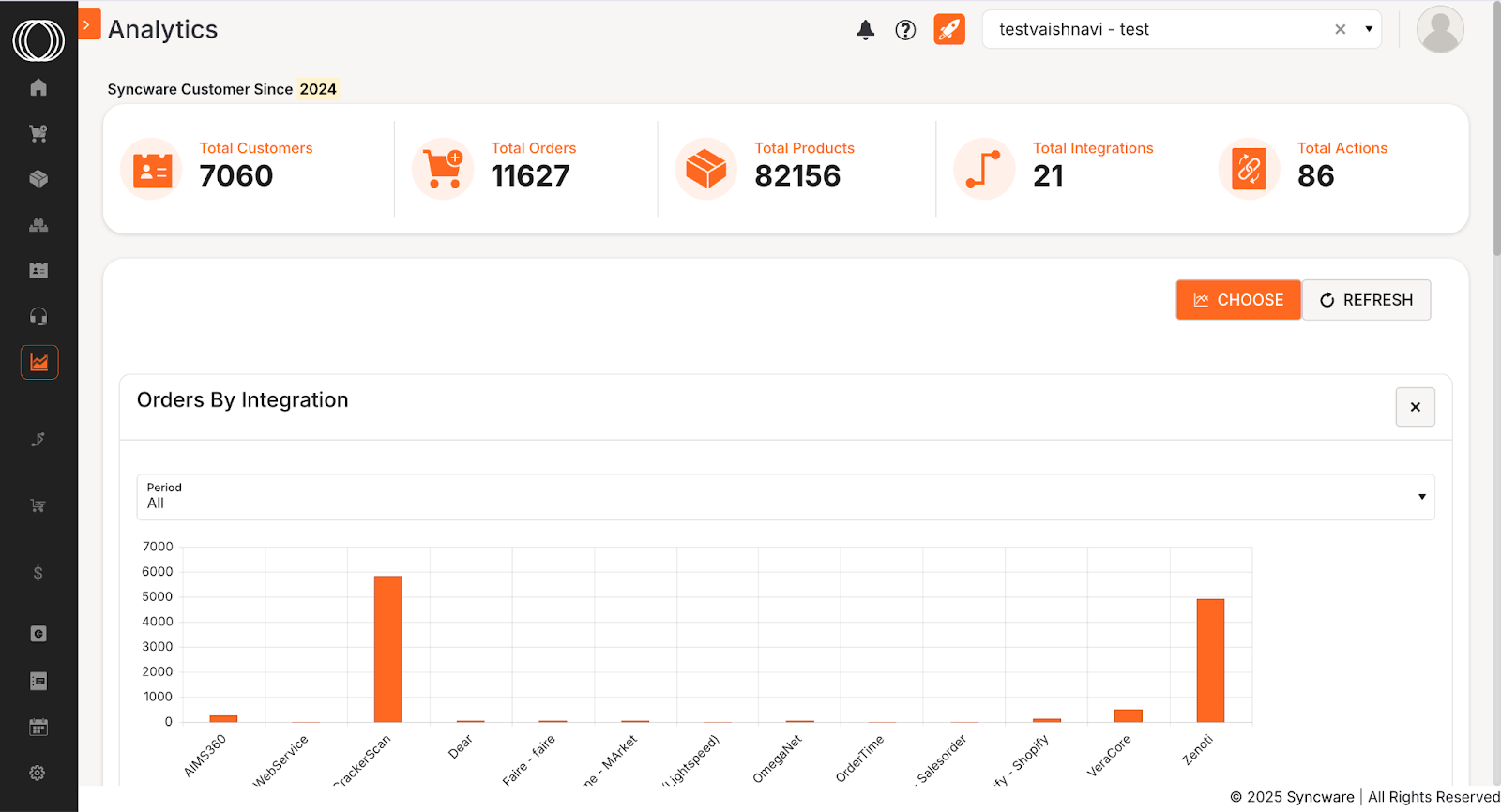1501x812 pixels.
Task: Open the Inventory boxes icon in sidebar
Action: [x=38, y=224]
